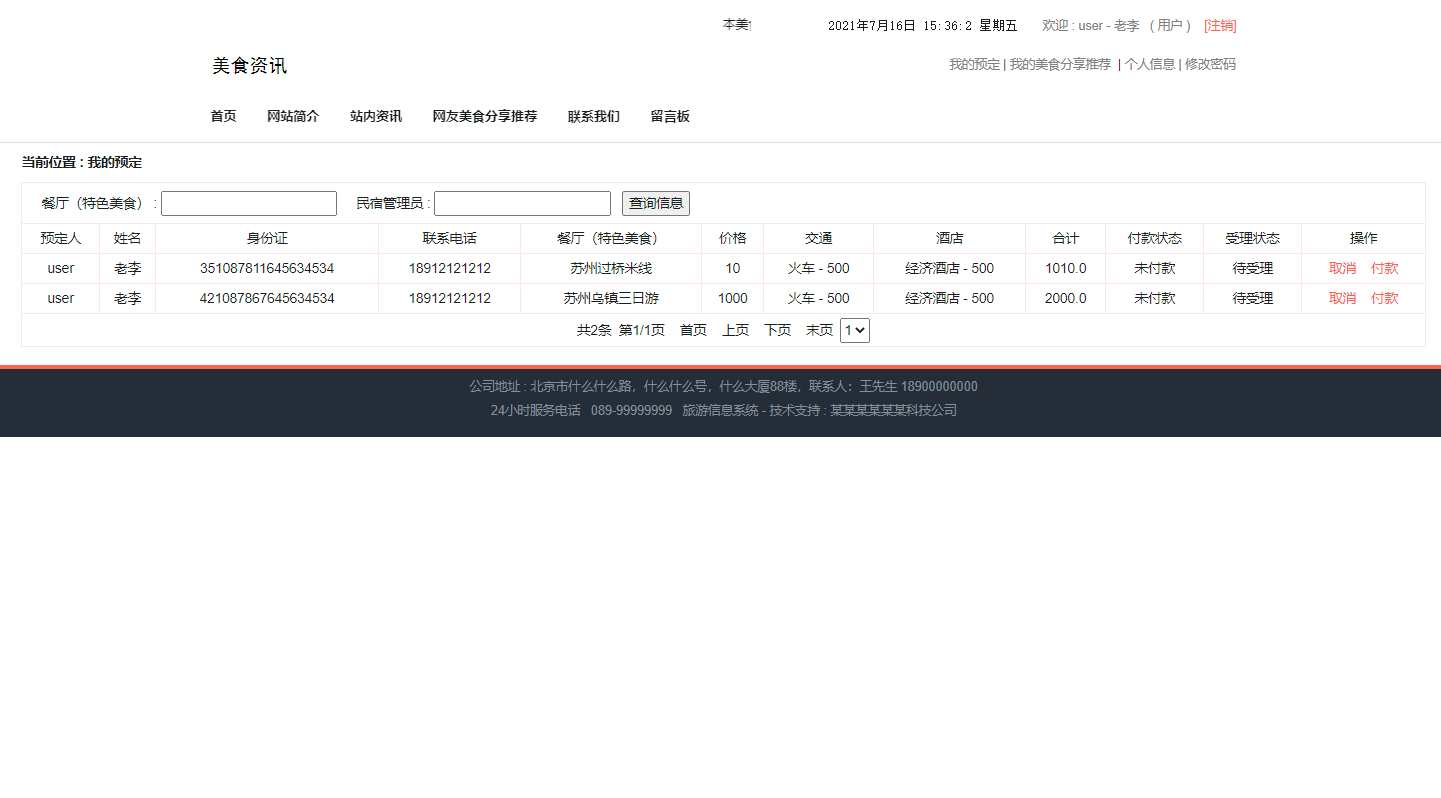
Task: Click the 联系电话 column header
Action: [450, 238]
